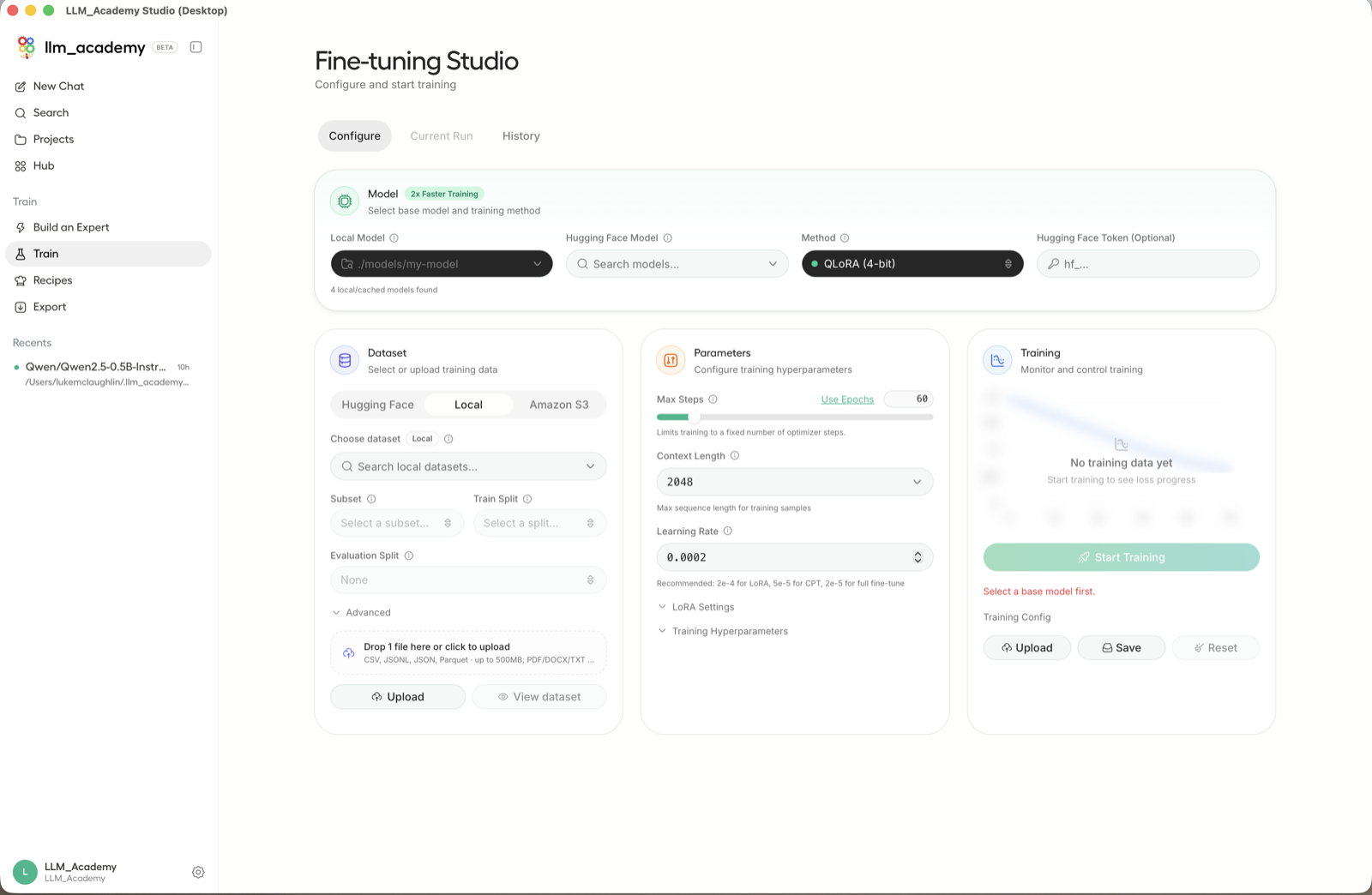The image size is (1372, 895).
Task: Click the Model section chip icon
Action: pyautogui.click(x=345, y=201)
